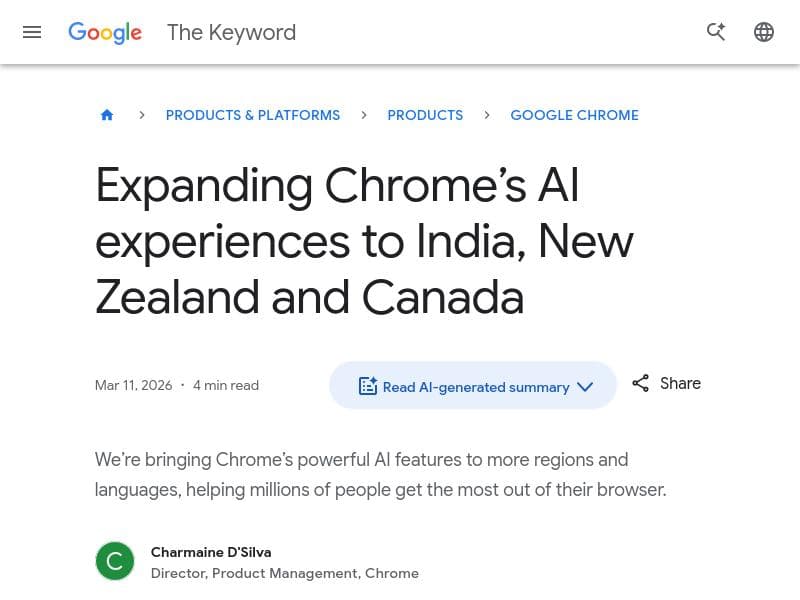Click the Share button label

point(680,383)
